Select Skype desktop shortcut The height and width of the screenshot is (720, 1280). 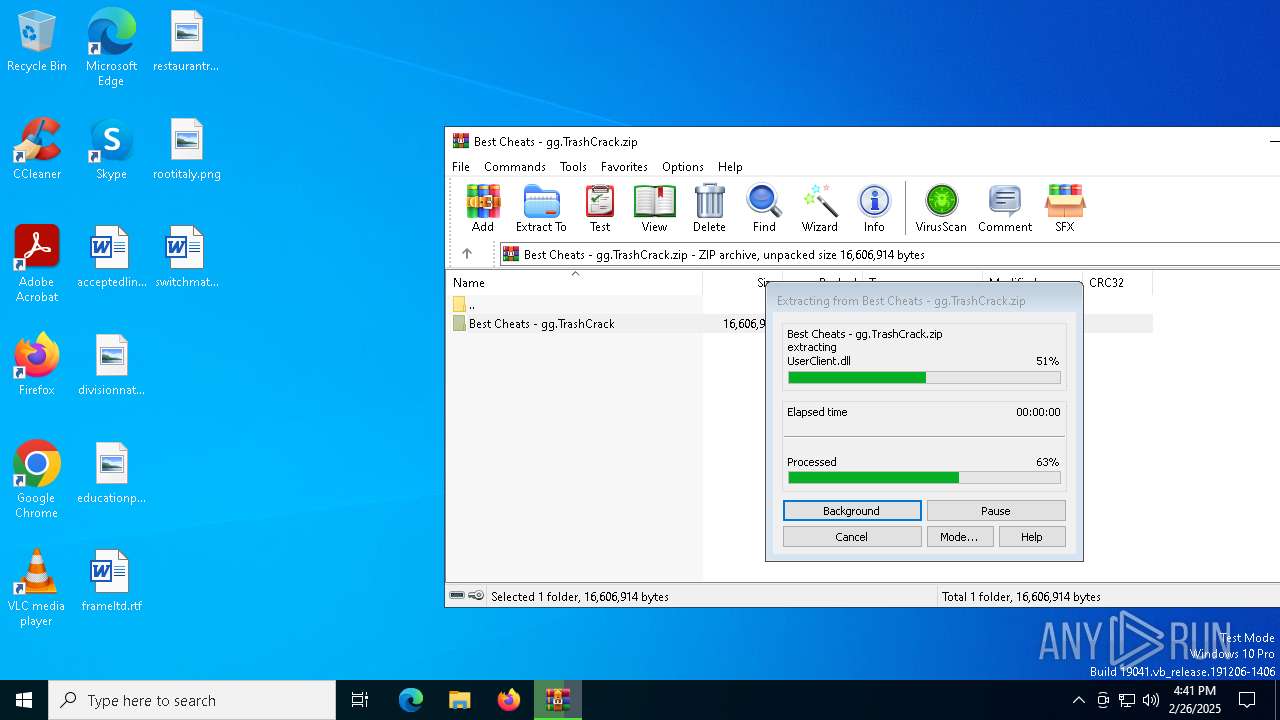111,150
